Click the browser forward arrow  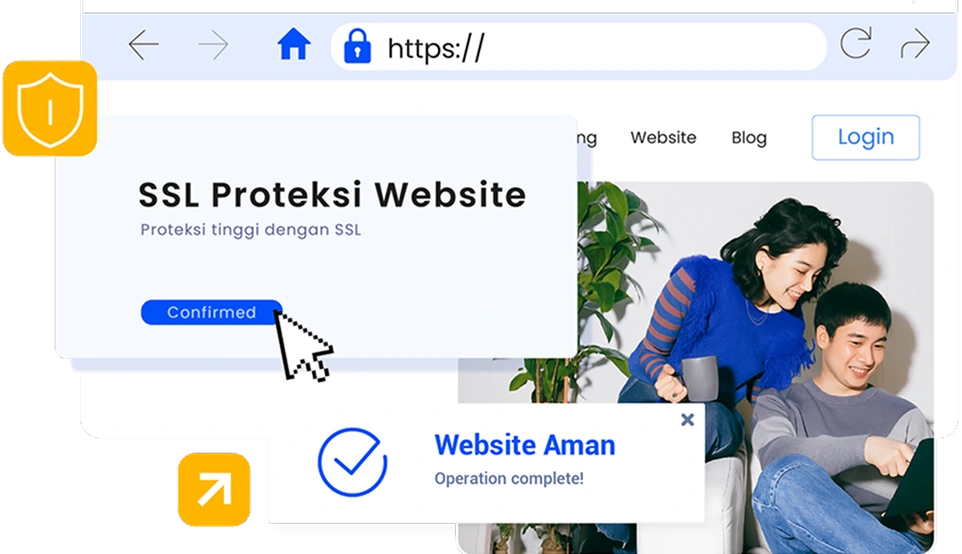pyautogui.click(x=214, y=45)
